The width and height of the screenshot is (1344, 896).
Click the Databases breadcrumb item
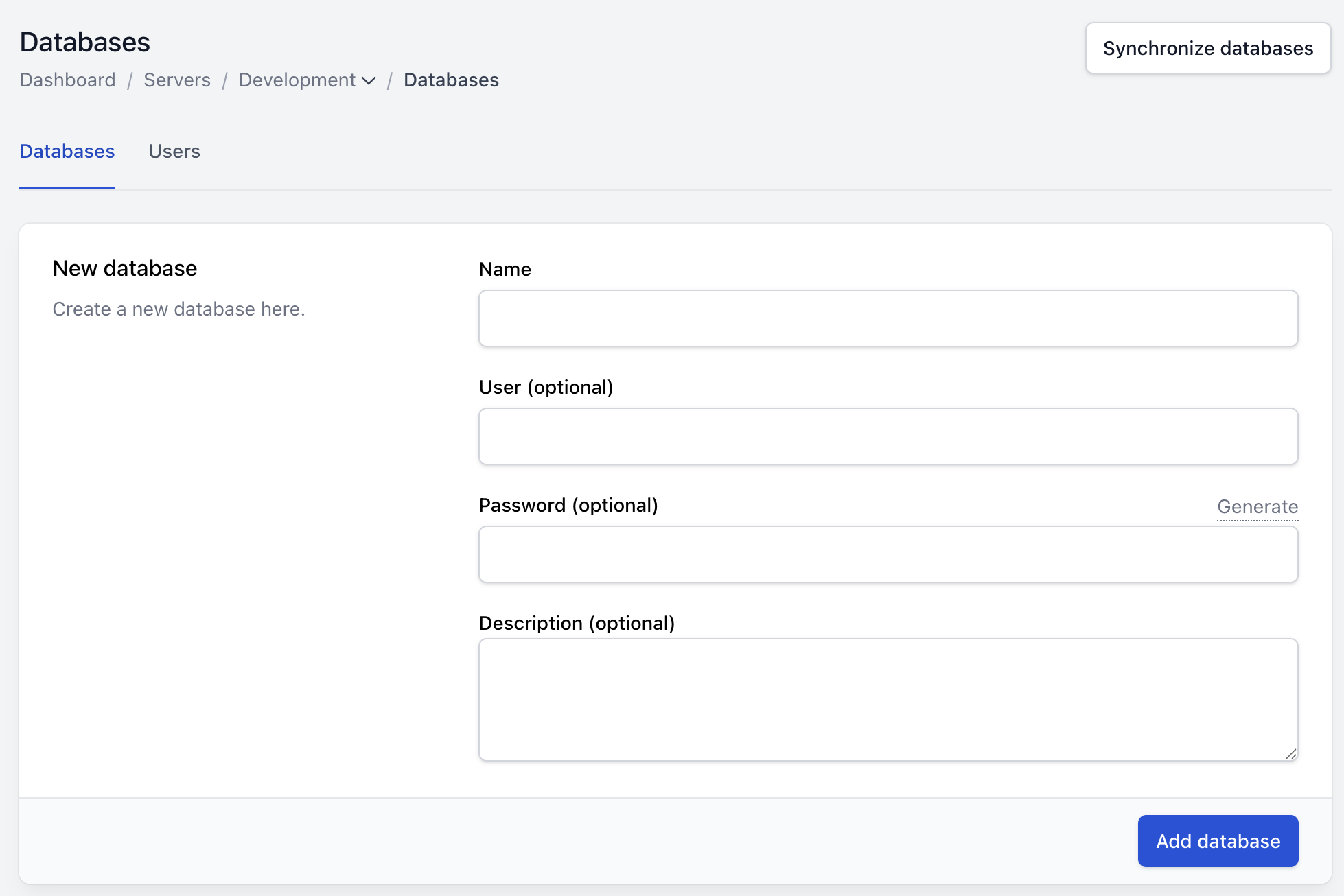point(451,80)
